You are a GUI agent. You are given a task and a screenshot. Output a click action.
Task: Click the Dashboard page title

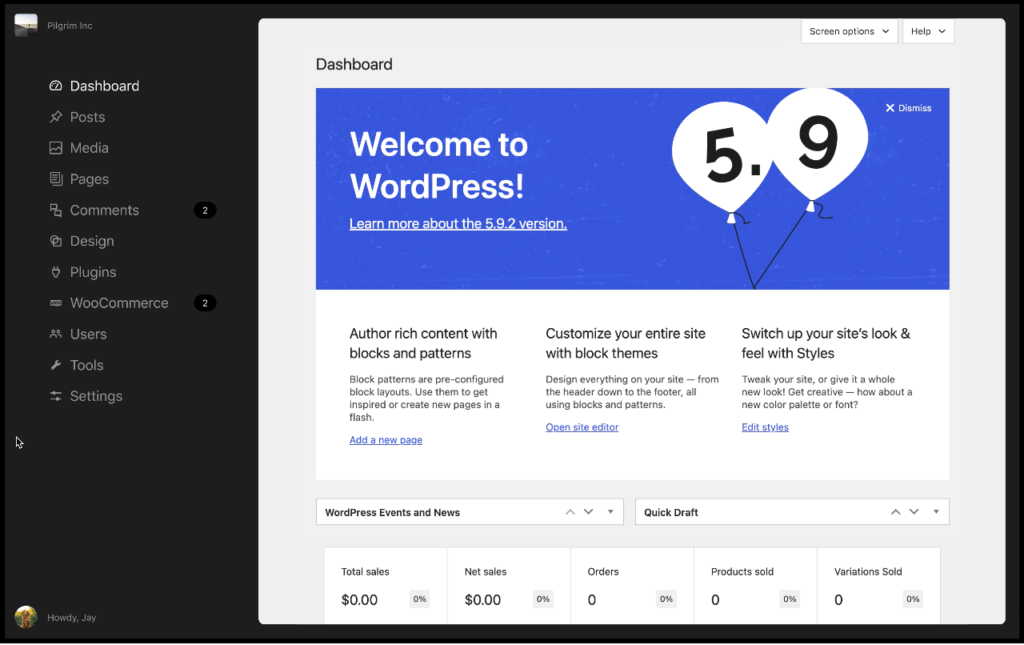point(354,64)
